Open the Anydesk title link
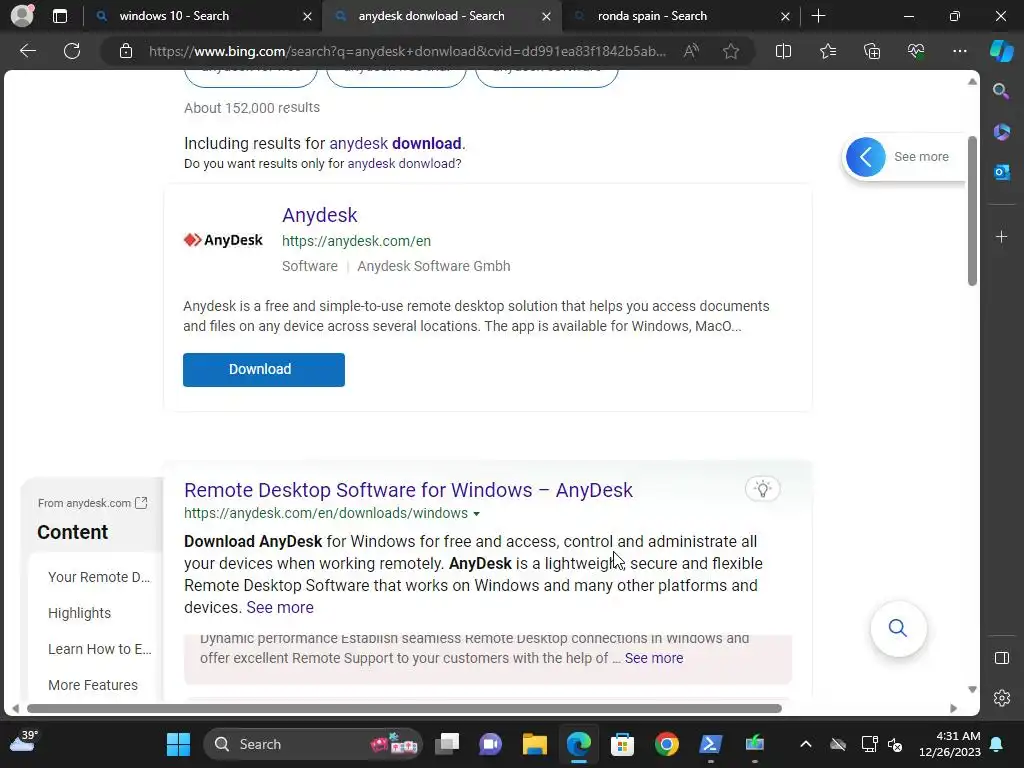 pos(319,215)
